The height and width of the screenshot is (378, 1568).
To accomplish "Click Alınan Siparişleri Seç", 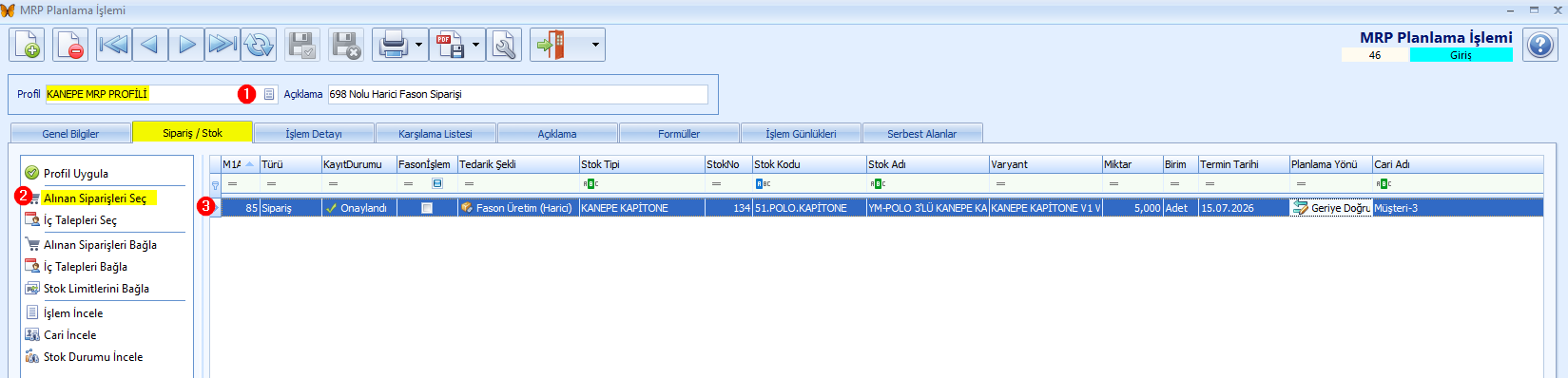I will pyautogui.click(x=95, y=198).
